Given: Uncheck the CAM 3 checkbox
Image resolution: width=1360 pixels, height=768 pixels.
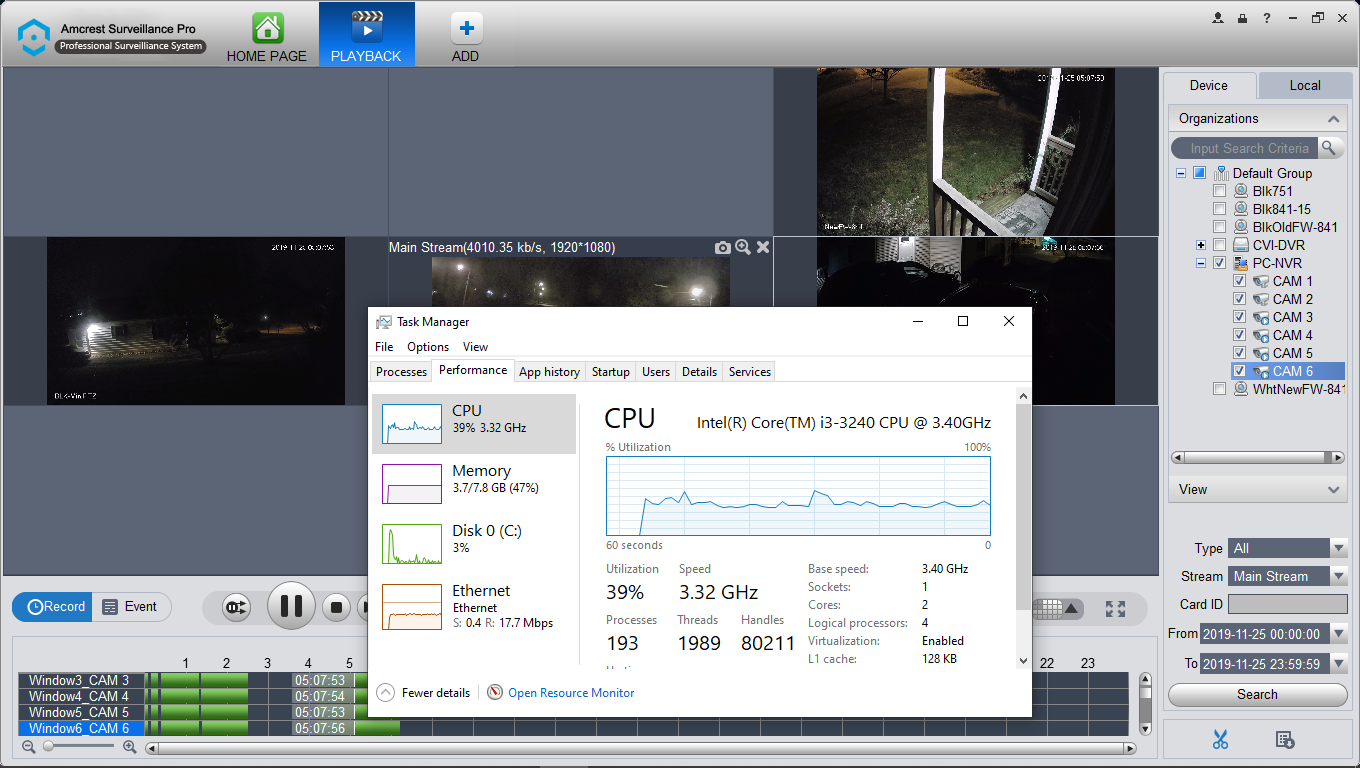Looking at the screenshot, I should click(1240, 317).
